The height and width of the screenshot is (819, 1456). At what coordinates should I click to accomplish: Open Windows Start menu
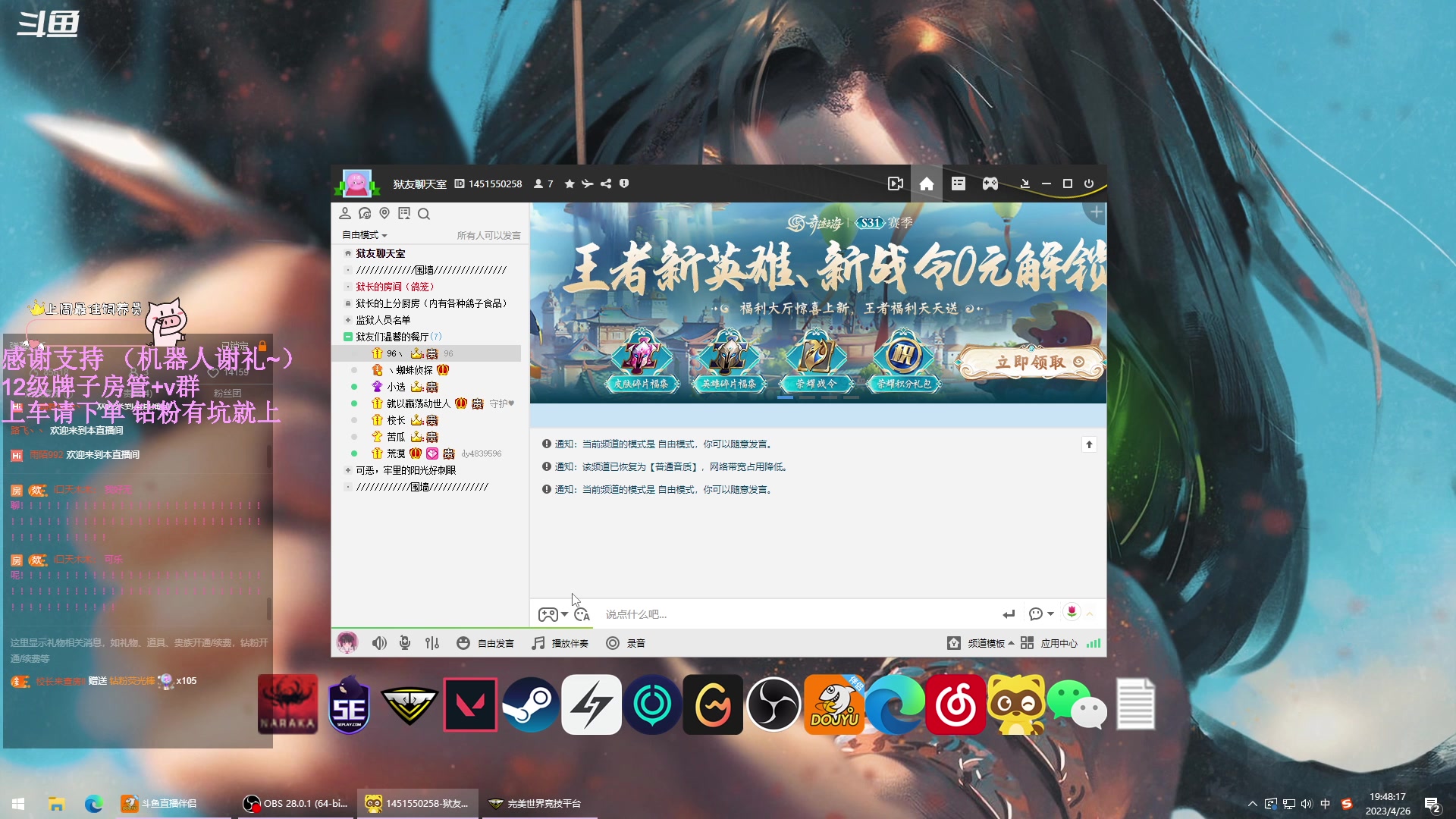point(18,804)
